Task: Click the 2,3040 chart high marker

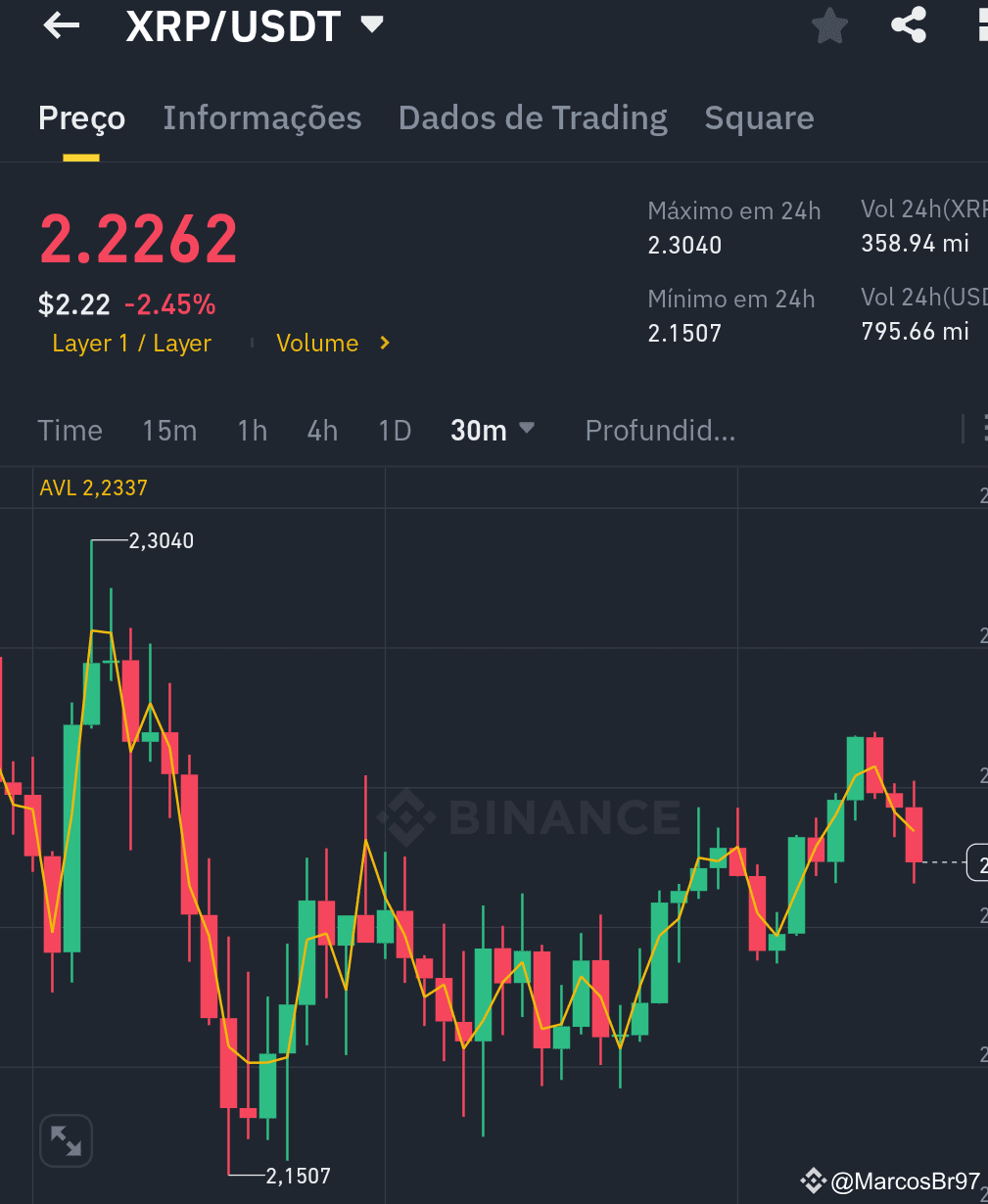Action: (162, 540)
